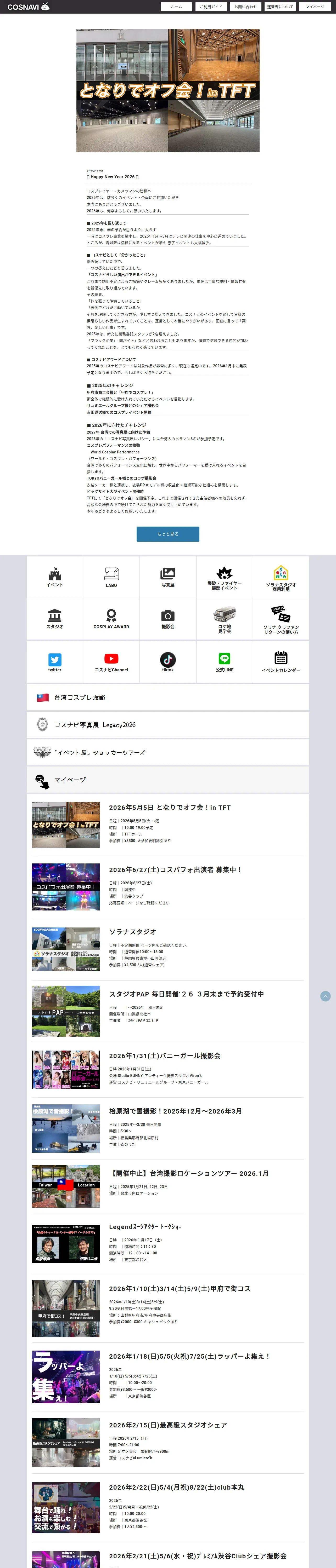
Task: Click the もっと見る button
Action: pyautogui.click(x=168, y=534)
